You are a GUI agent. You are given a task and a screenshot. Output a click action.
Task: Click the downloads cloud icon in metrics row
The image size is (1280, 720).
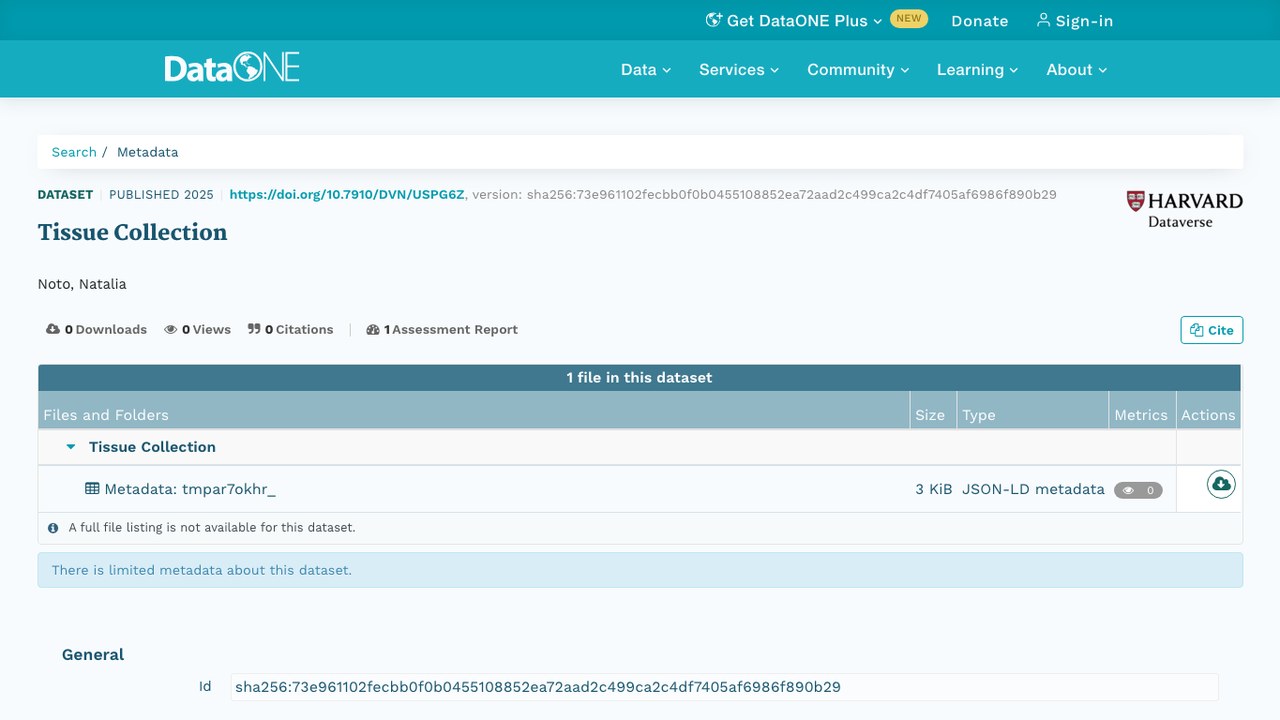click(x=53, y=329)
